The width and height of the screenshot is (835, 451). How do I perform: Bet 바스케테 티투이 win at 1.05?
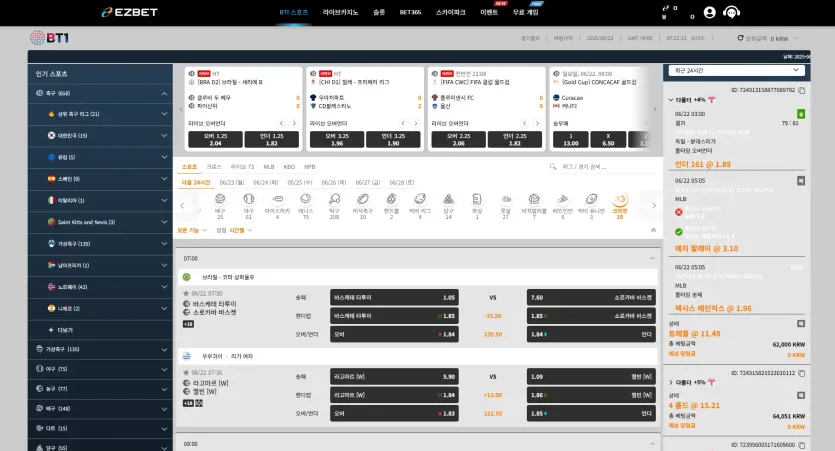pyautogui.click(x=394, y=298)
